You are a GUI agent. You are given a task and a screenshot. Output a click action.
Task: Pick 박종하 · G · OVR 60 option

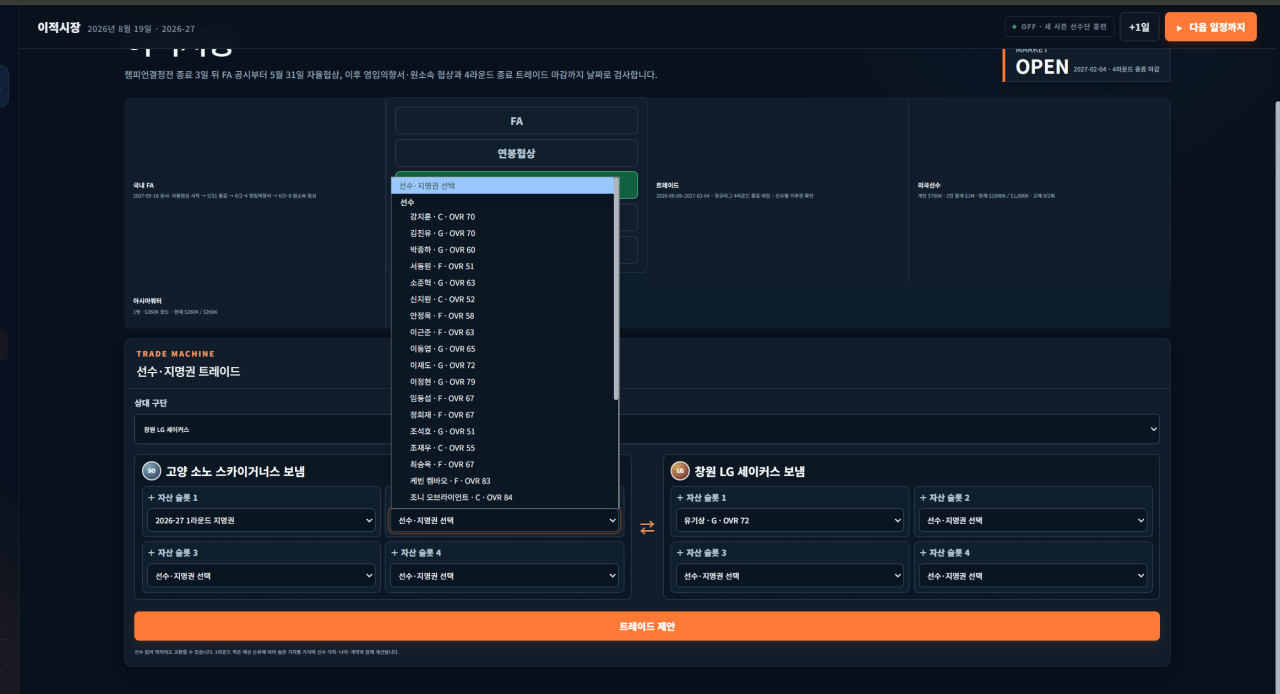point(502,250)
